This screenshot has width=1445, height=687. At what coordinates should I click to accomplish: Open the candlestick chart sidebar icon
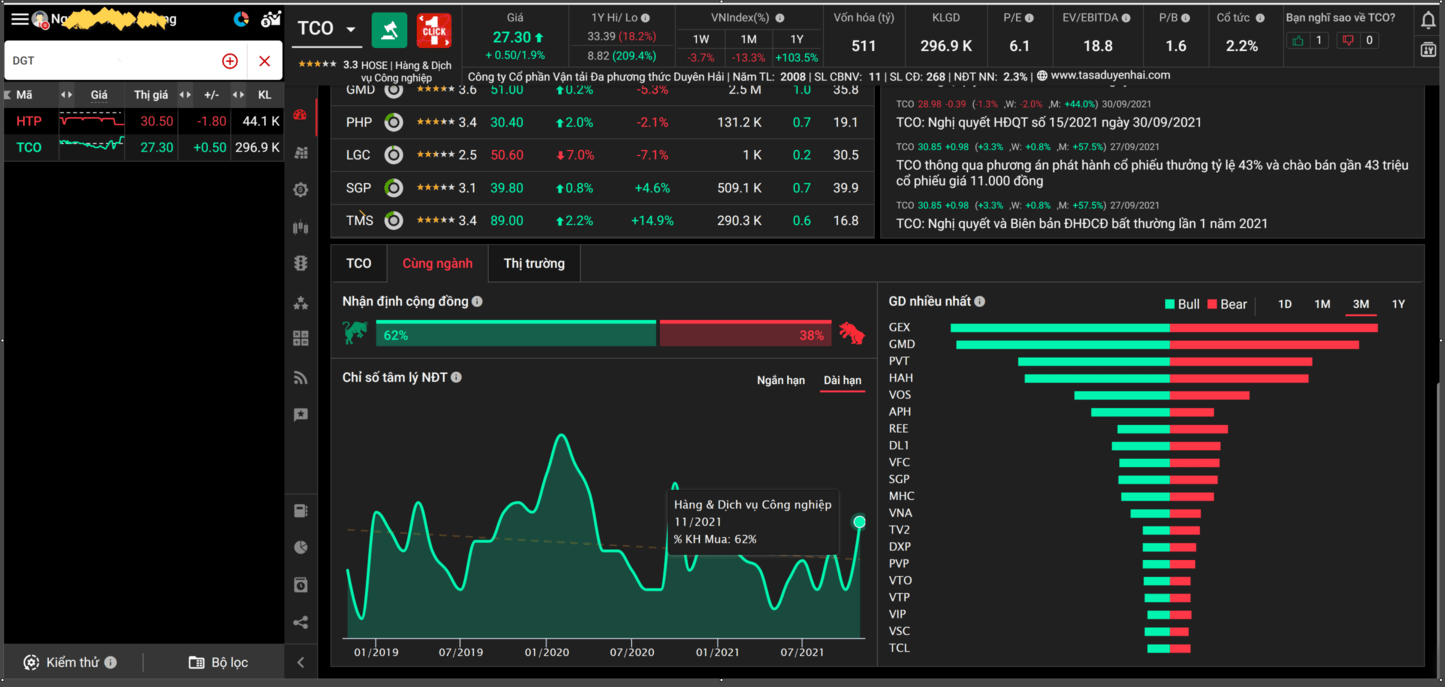300,227
